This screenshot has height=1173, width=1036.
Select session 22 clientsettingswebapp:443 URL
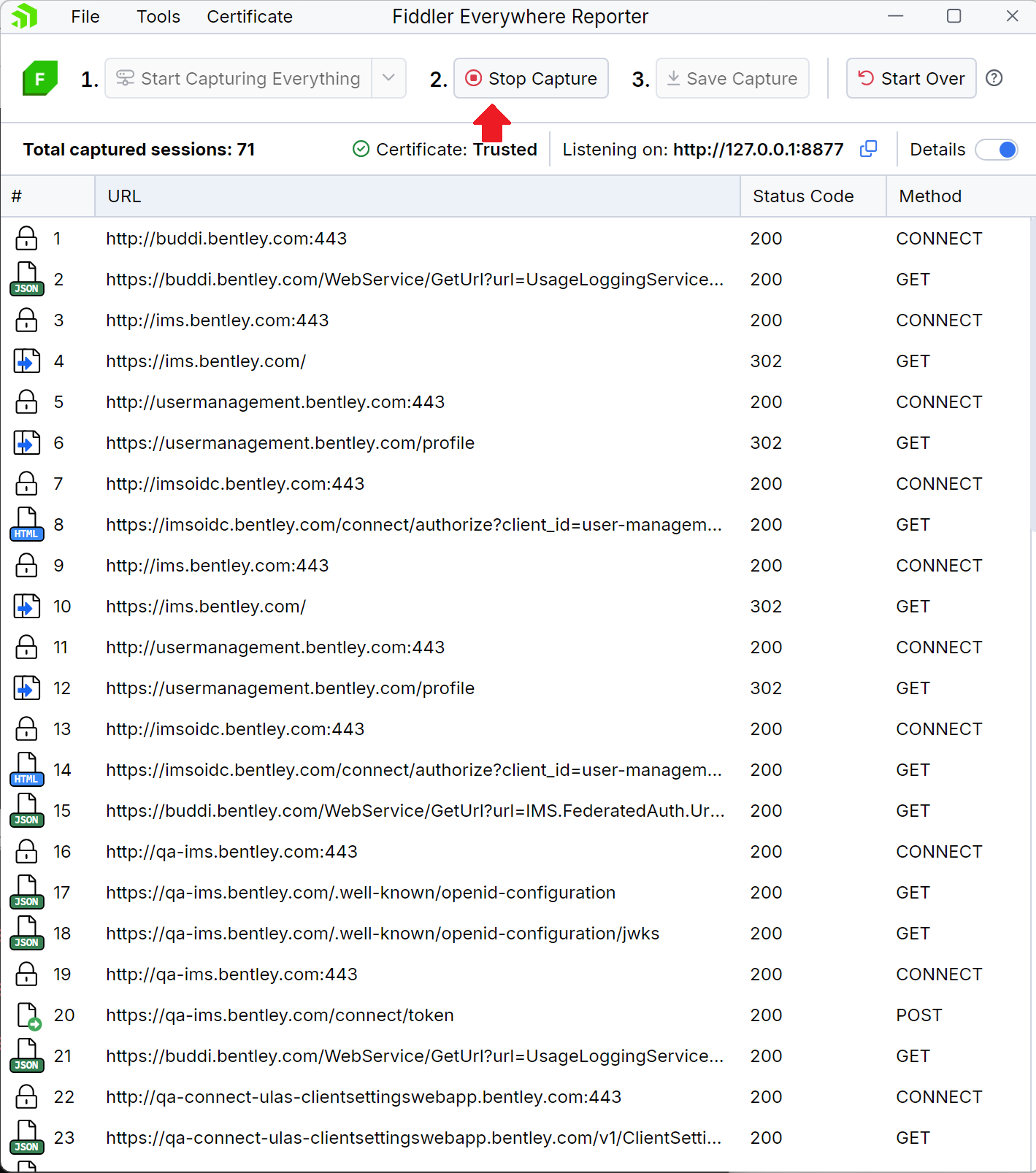pos(364,1097)
